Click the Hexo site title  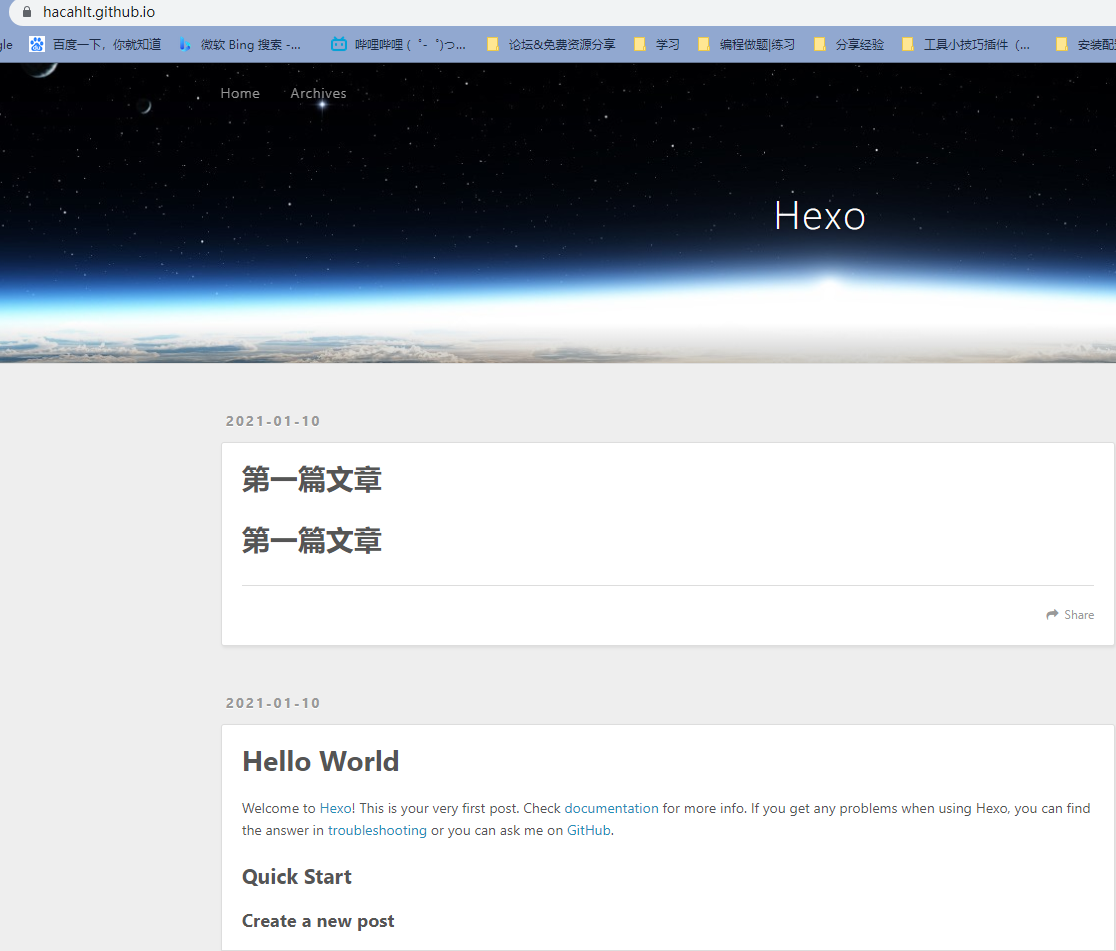820,216
